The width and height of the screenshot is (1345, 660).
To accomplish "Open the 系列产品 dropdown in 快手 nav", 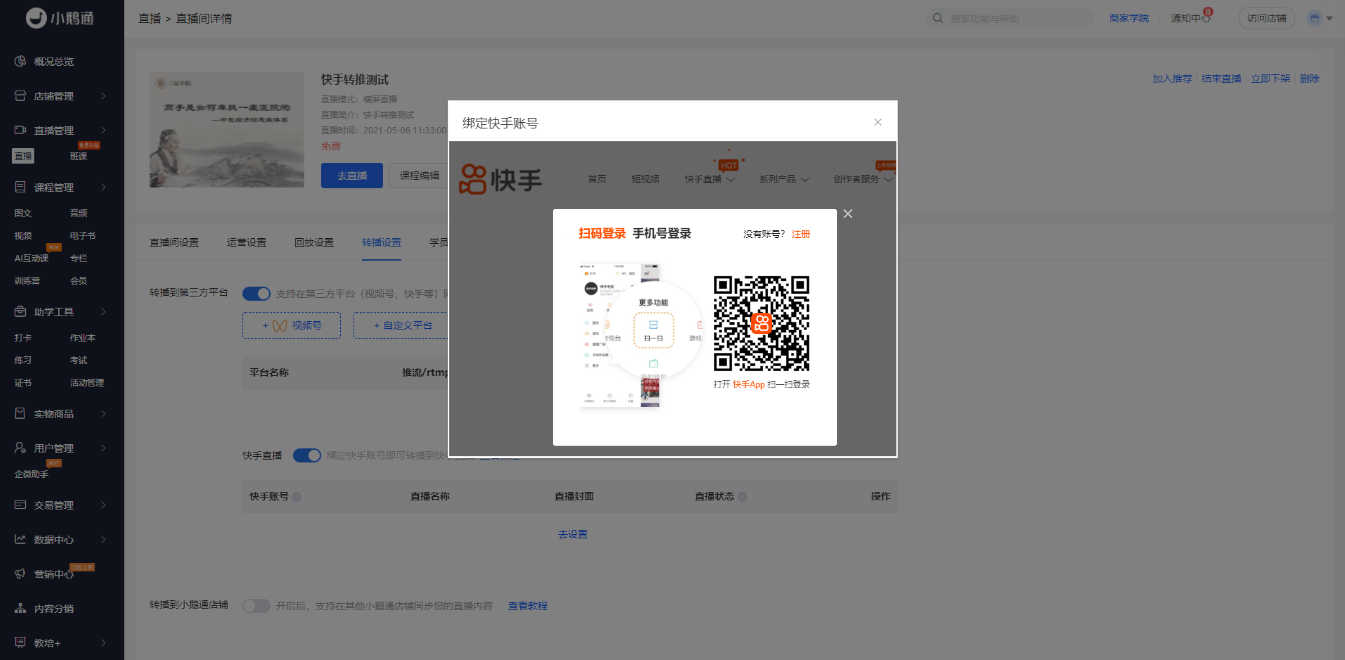I will point(784,179).
